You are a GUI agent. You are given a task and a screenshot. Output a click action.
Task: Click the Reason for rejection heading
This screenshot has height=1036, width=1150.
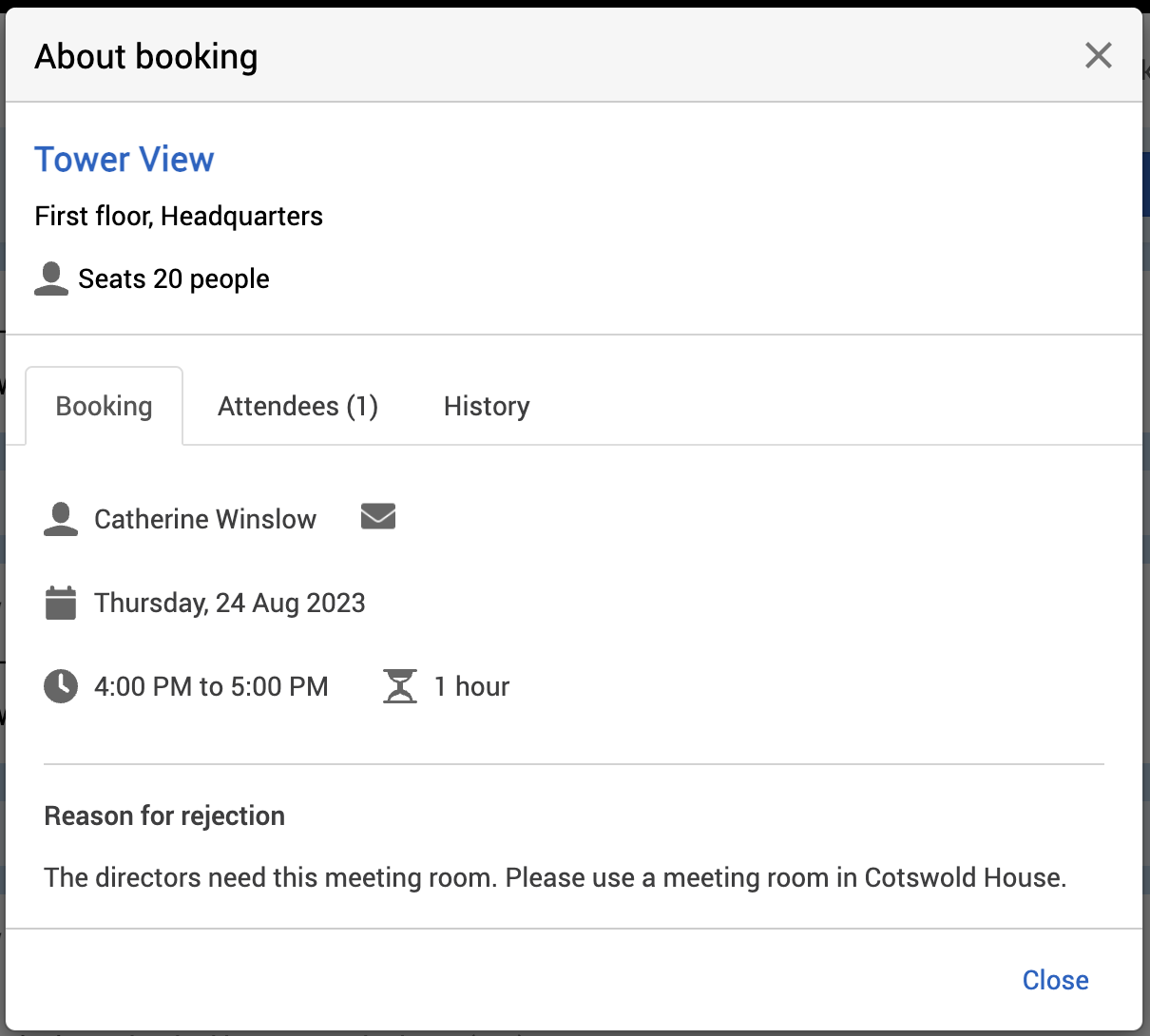pos(164,816)
